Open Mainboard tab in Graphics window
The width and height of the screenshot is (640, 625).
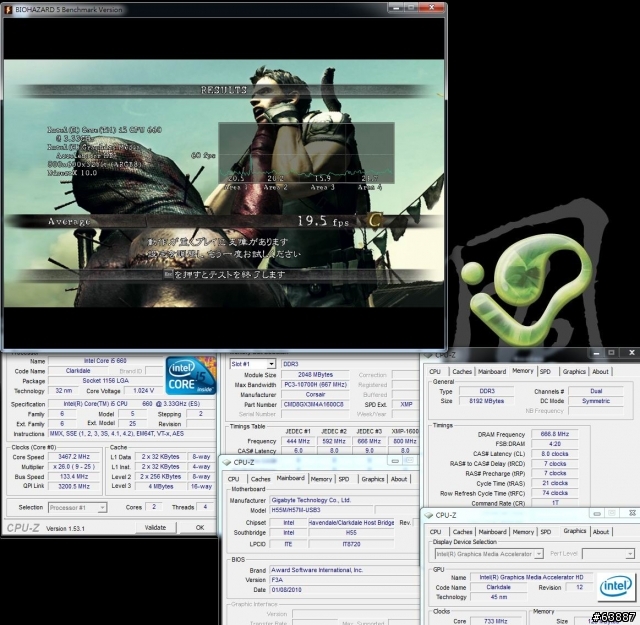(x=492, y=532)
